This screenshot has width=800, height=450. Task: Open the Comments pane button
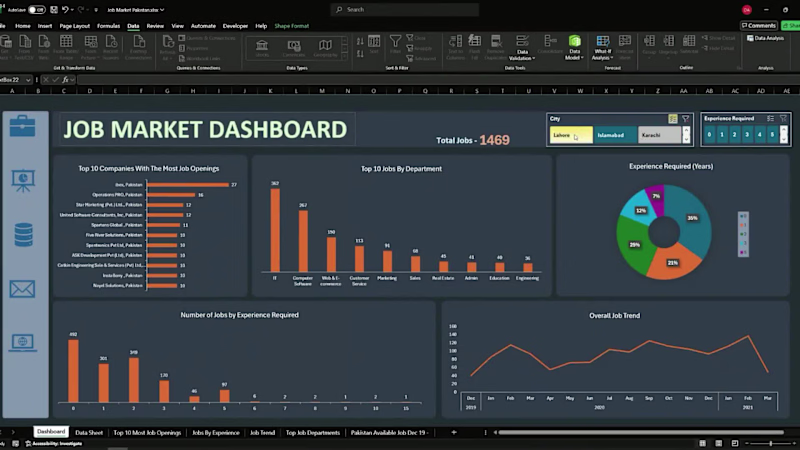pyautogui.click(x=758, y=26)
